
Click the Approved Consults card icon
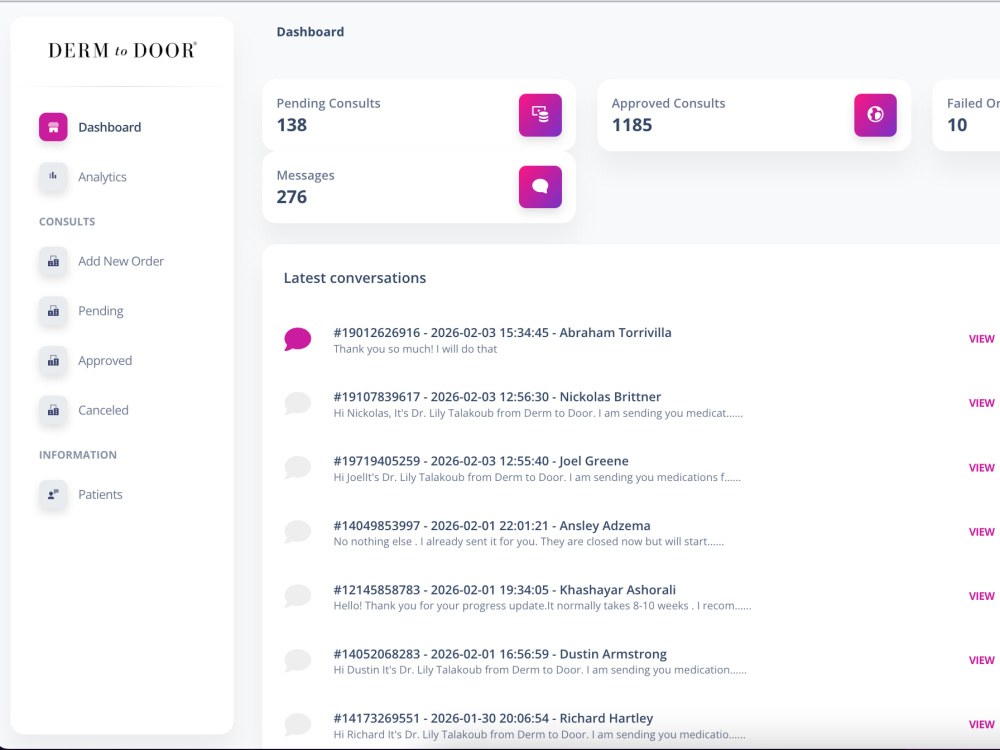tap(875, 115)
